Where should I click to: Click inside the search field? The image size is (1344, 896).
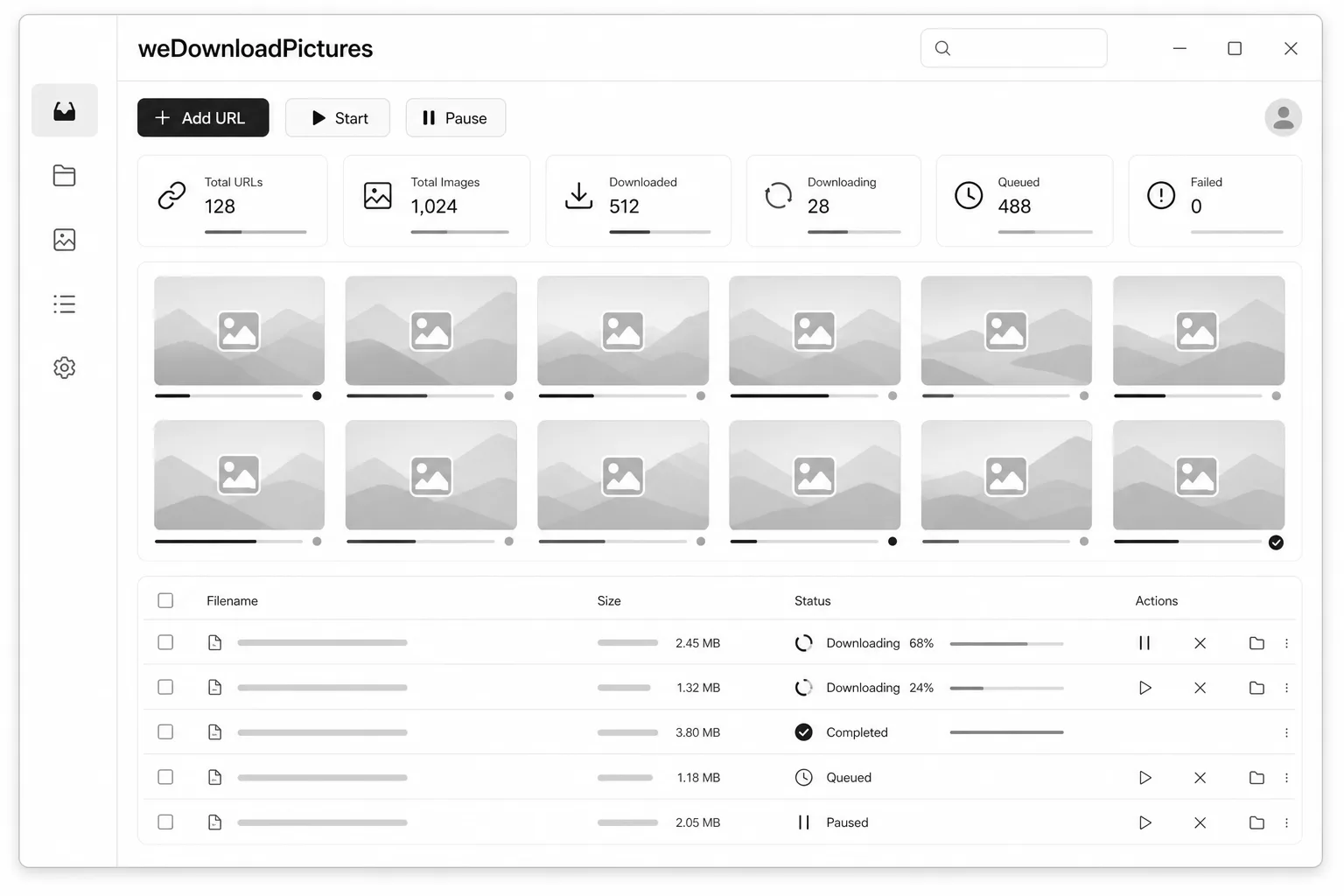coord(1013,48)
